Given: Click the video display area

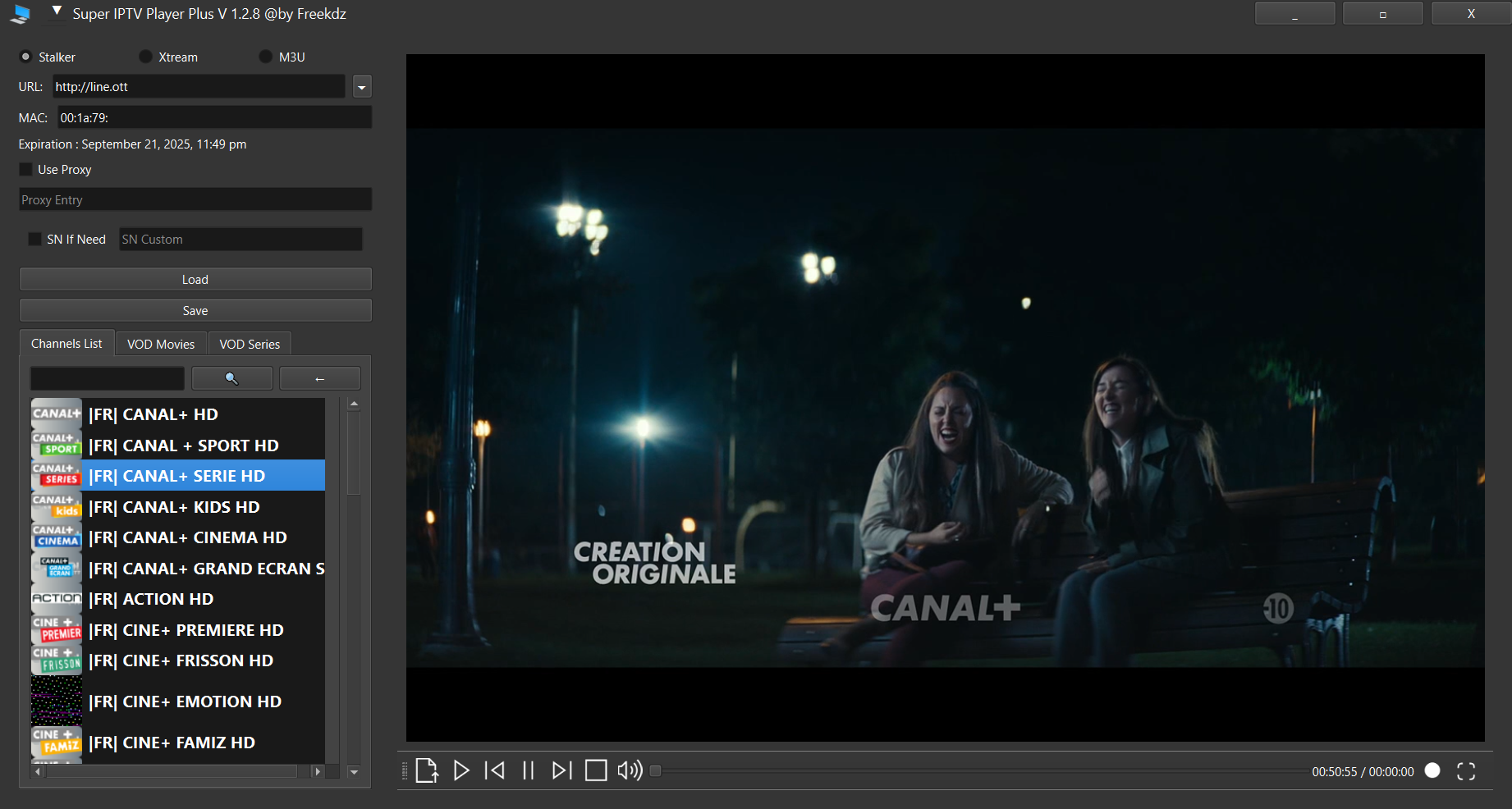Looking at the screenshot, I should click(x=945, y=398).
